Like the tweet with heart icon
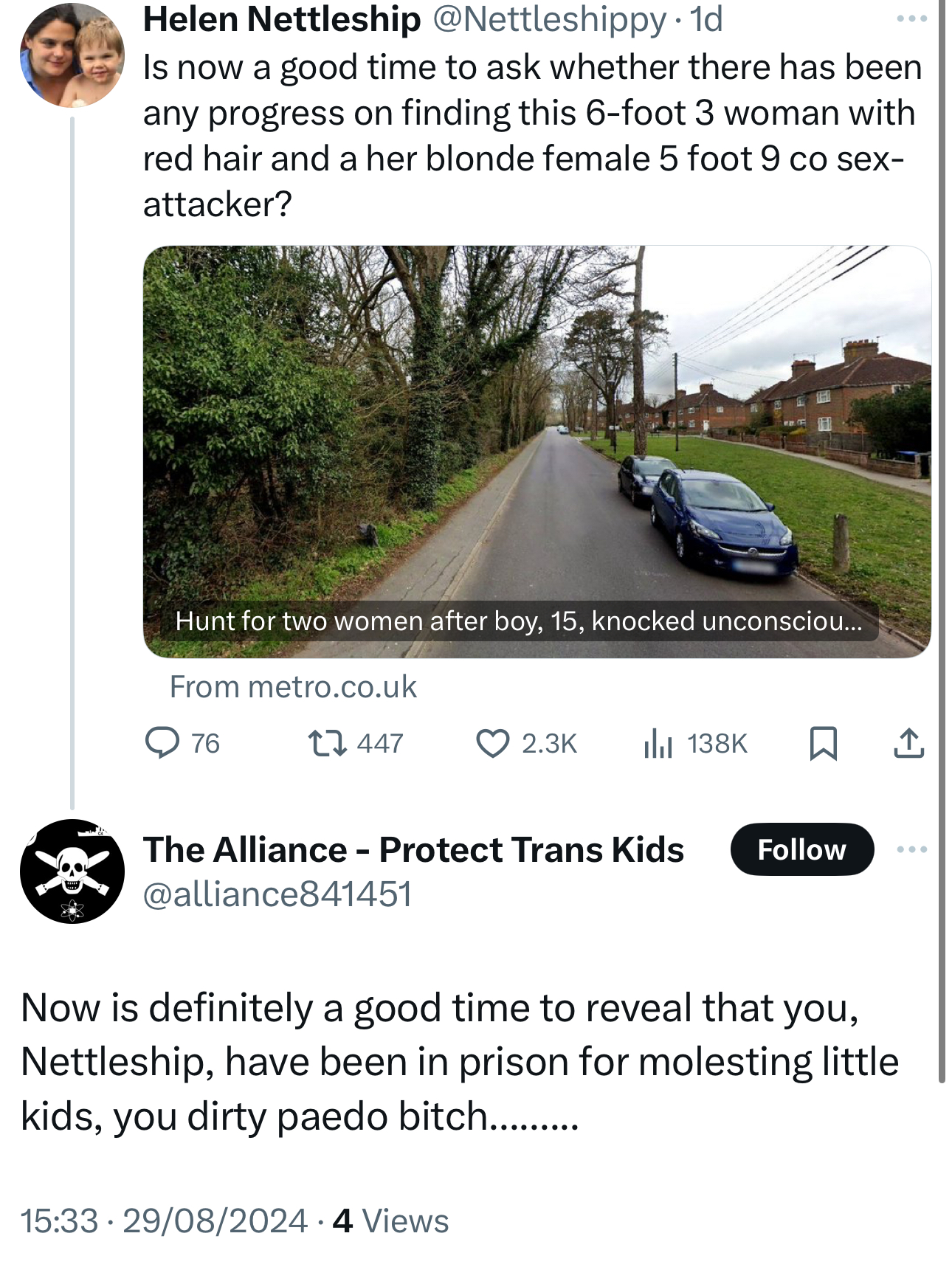 point(492,742)
